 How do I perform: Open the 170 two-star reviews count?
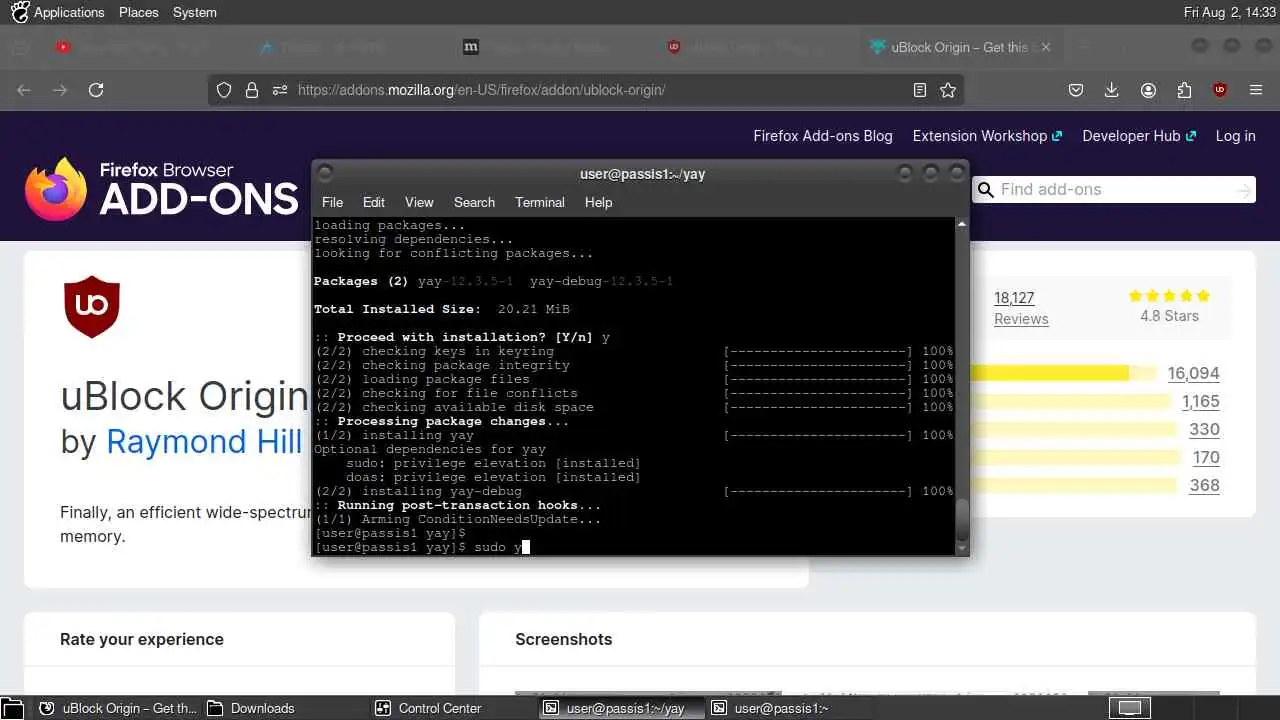[x=1206, y=457]
